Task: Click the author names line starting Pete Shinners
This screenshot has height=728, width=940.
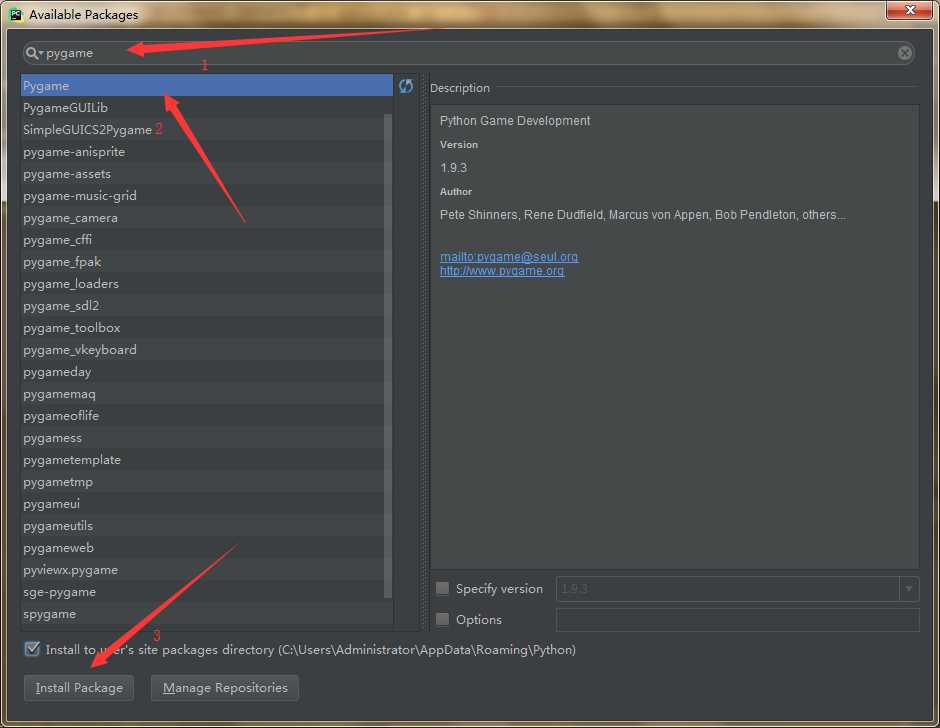Action: 643,215
